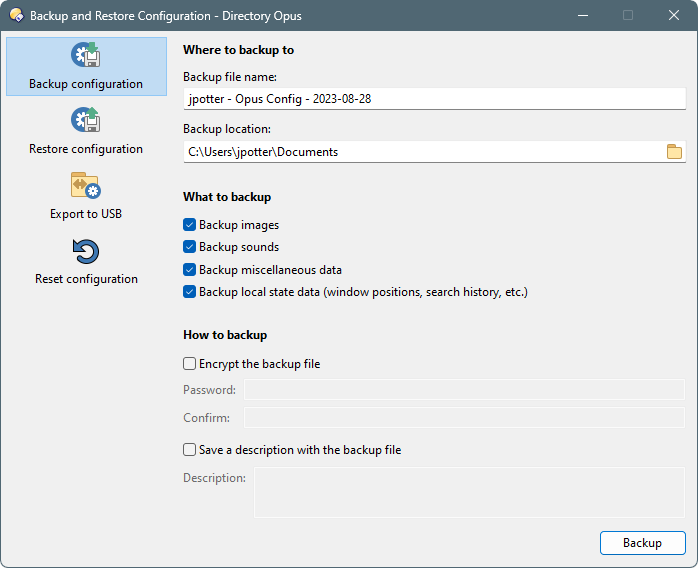Uncheck Backup images

(189, 225)
